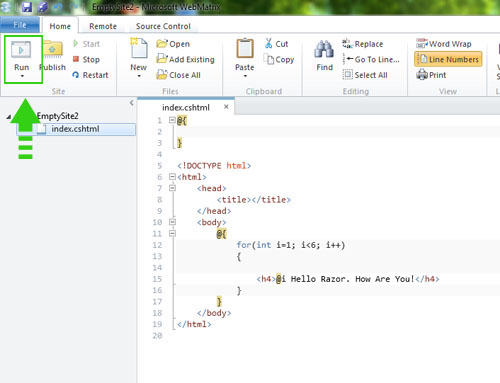Click Add Existing files

point(185,59)
